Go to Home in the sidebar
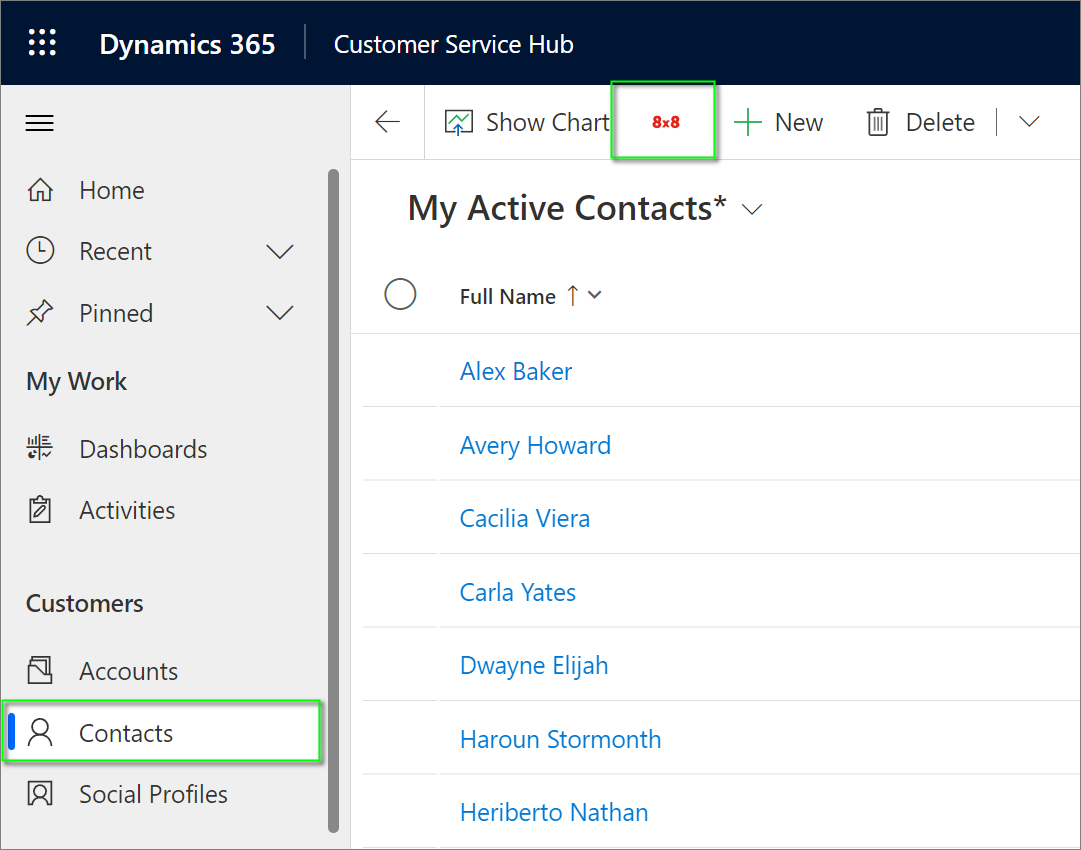1081x850 pixels. (x=111, y=190)
